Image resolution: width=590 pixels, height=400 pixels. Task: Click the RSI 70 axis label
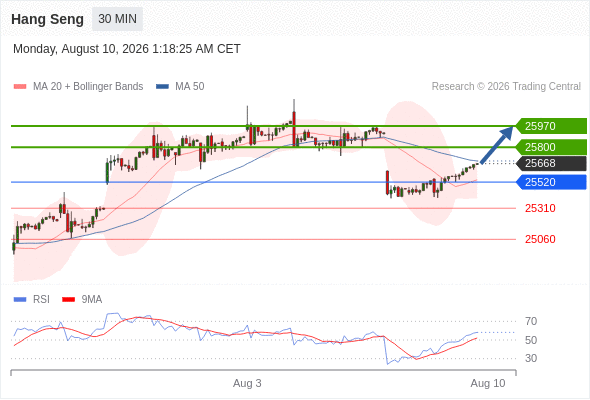pos(531,321)
